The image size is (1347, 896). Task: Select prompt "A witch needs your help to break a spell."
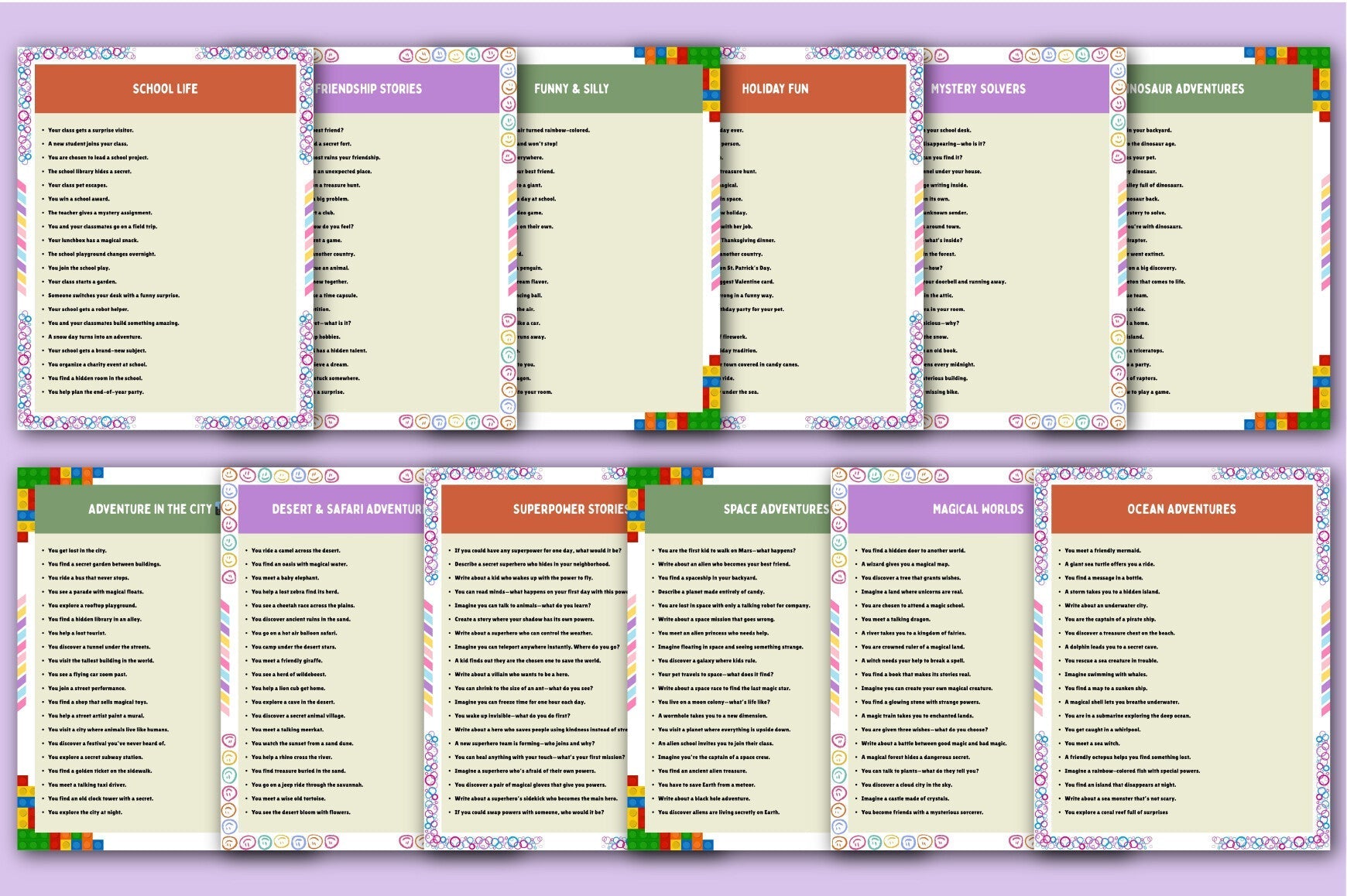pos(913,661)
